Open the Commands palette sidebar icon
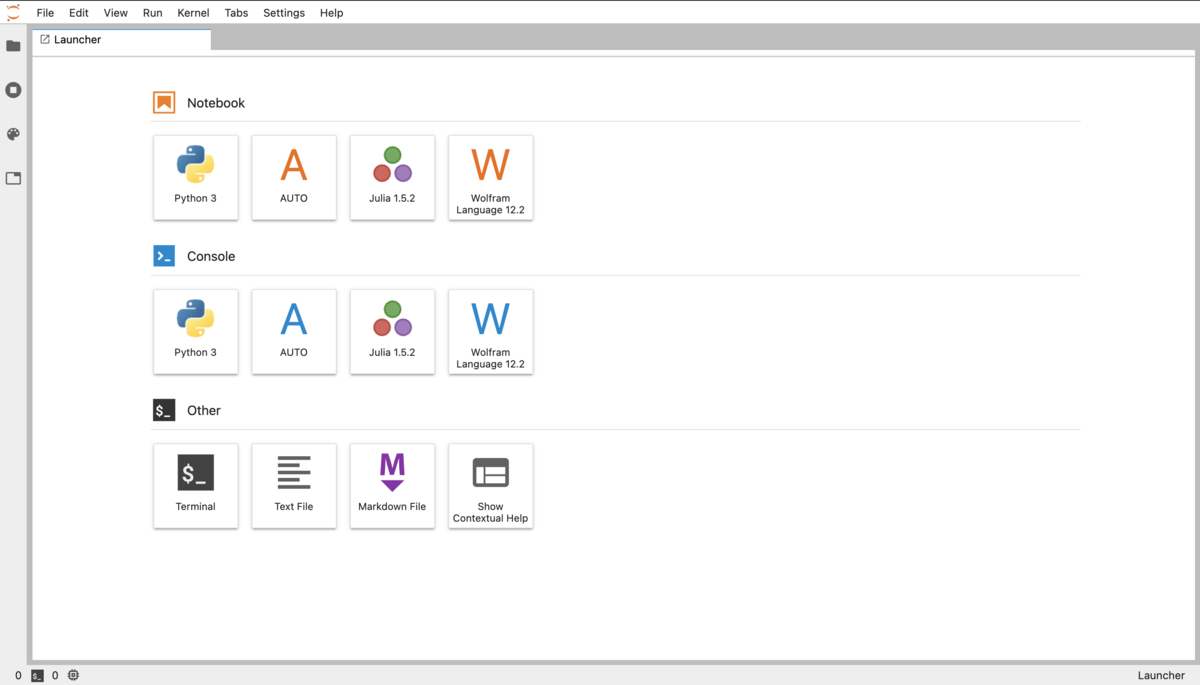 point(13,134)
